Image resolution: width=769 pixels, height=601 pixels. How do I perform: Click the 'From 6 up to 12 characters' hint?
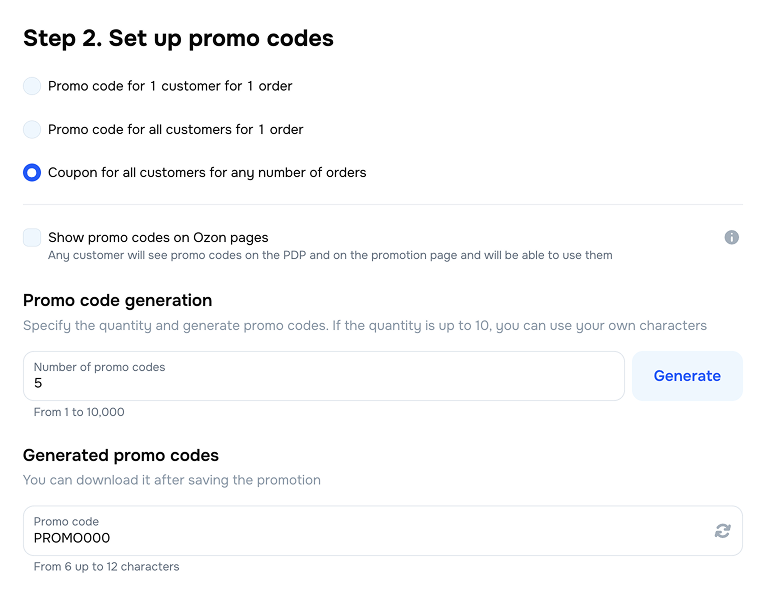click(106, 567)
